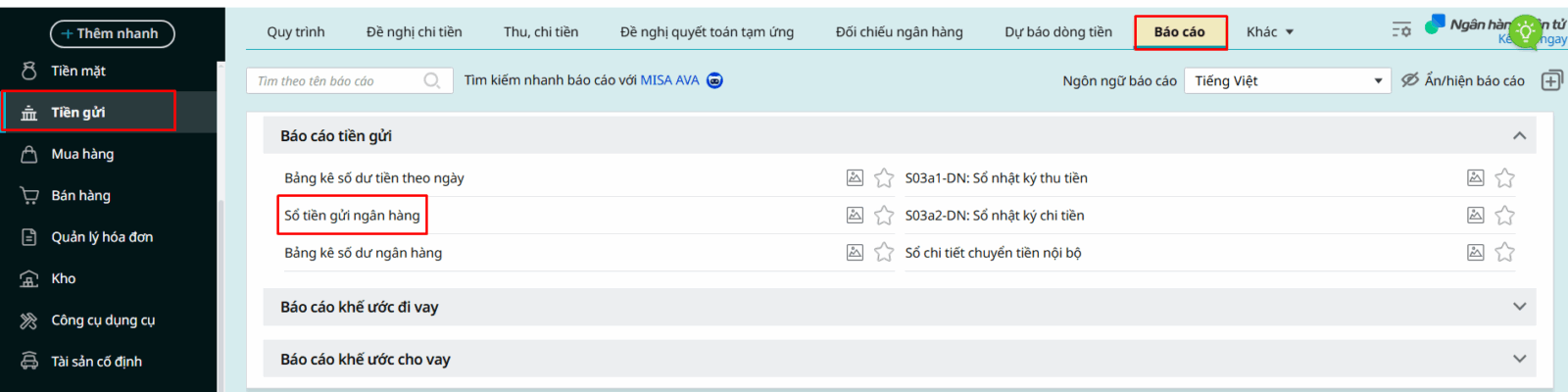1568x392 pixels.
Task: Click the search magnifier icon in report search
Action: (x=431, y=80)
